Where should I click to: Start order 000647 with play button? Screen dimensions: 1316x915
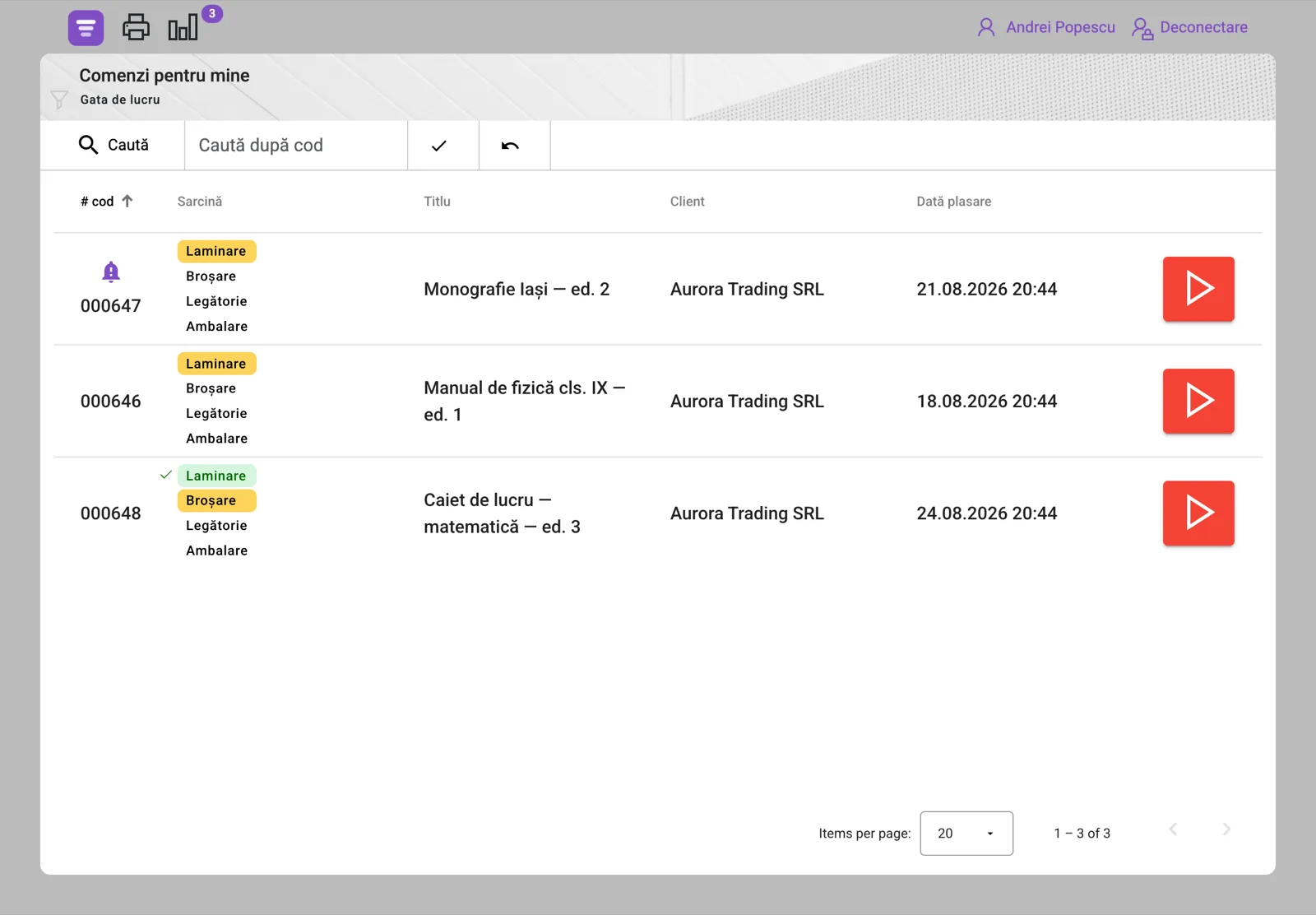click(1198, 289)
